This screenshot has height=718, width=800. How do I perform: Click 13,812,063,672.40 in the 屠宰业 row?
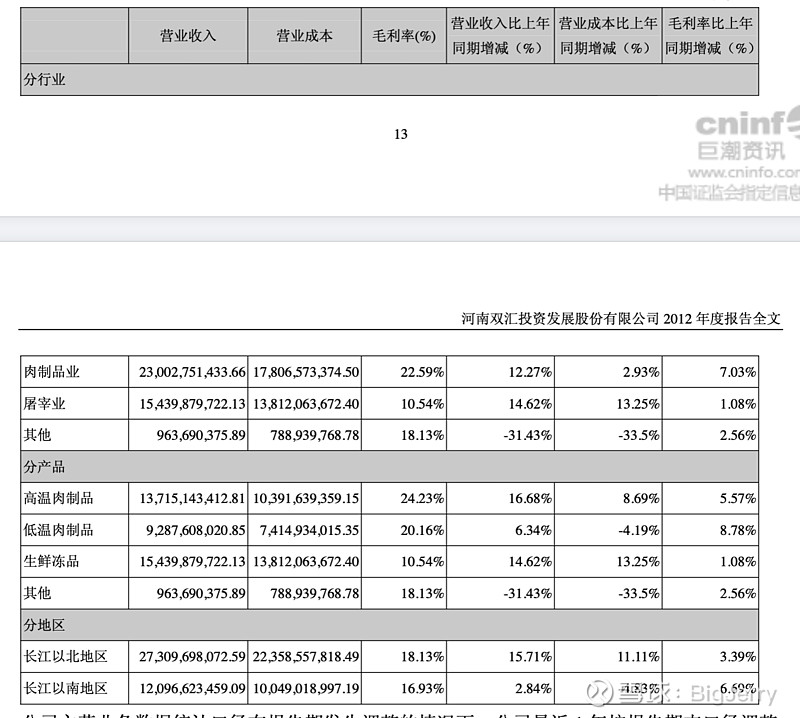click(306, 404)
